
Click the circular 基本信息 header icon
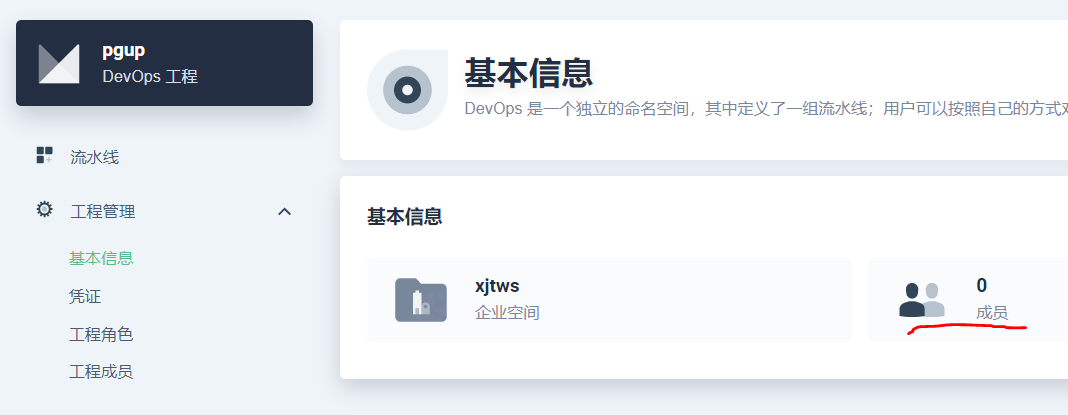tap(407, 89)
